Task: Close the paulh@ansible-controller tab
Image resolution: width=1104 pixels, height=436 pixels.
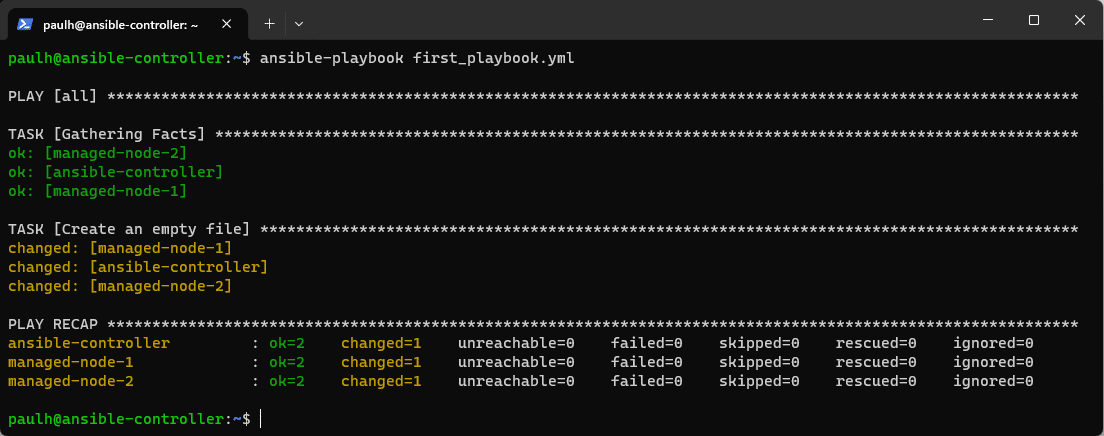Action: tap(226, 24)
